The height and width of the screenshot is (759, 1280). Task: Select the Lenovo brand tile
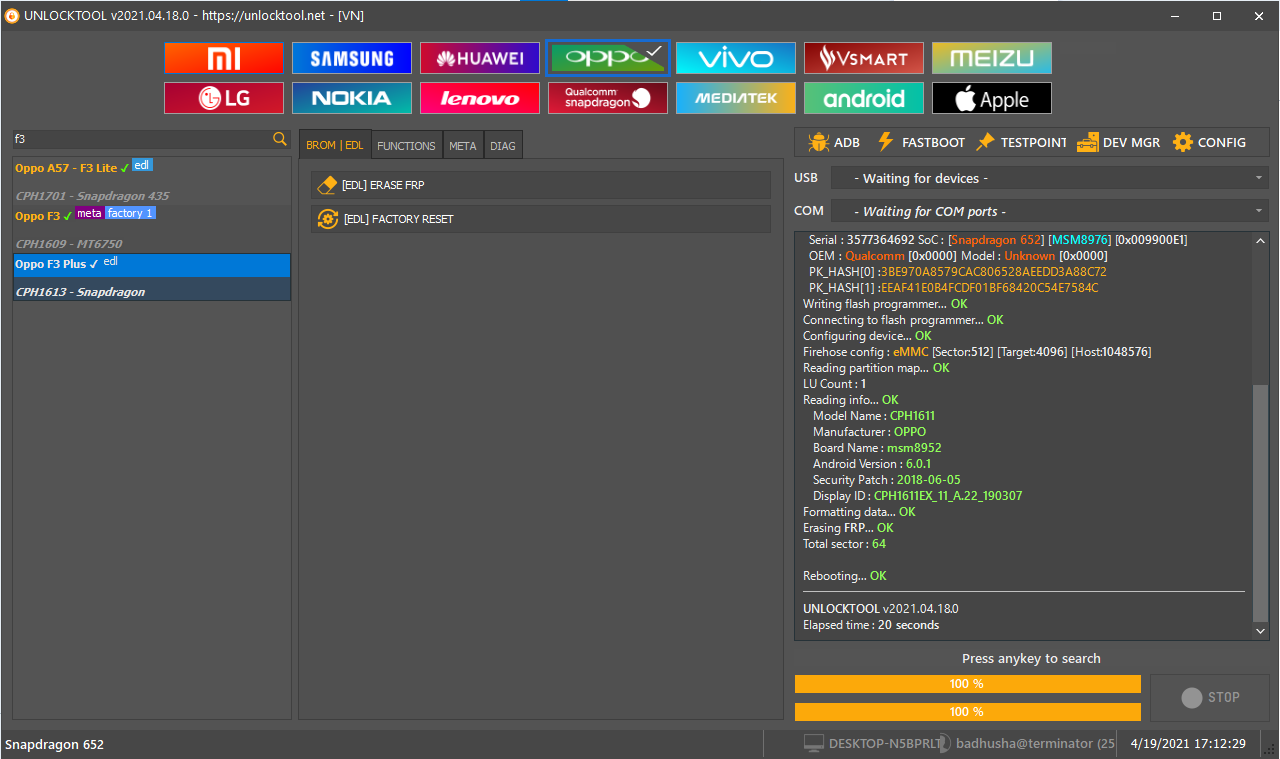(480, 98)
